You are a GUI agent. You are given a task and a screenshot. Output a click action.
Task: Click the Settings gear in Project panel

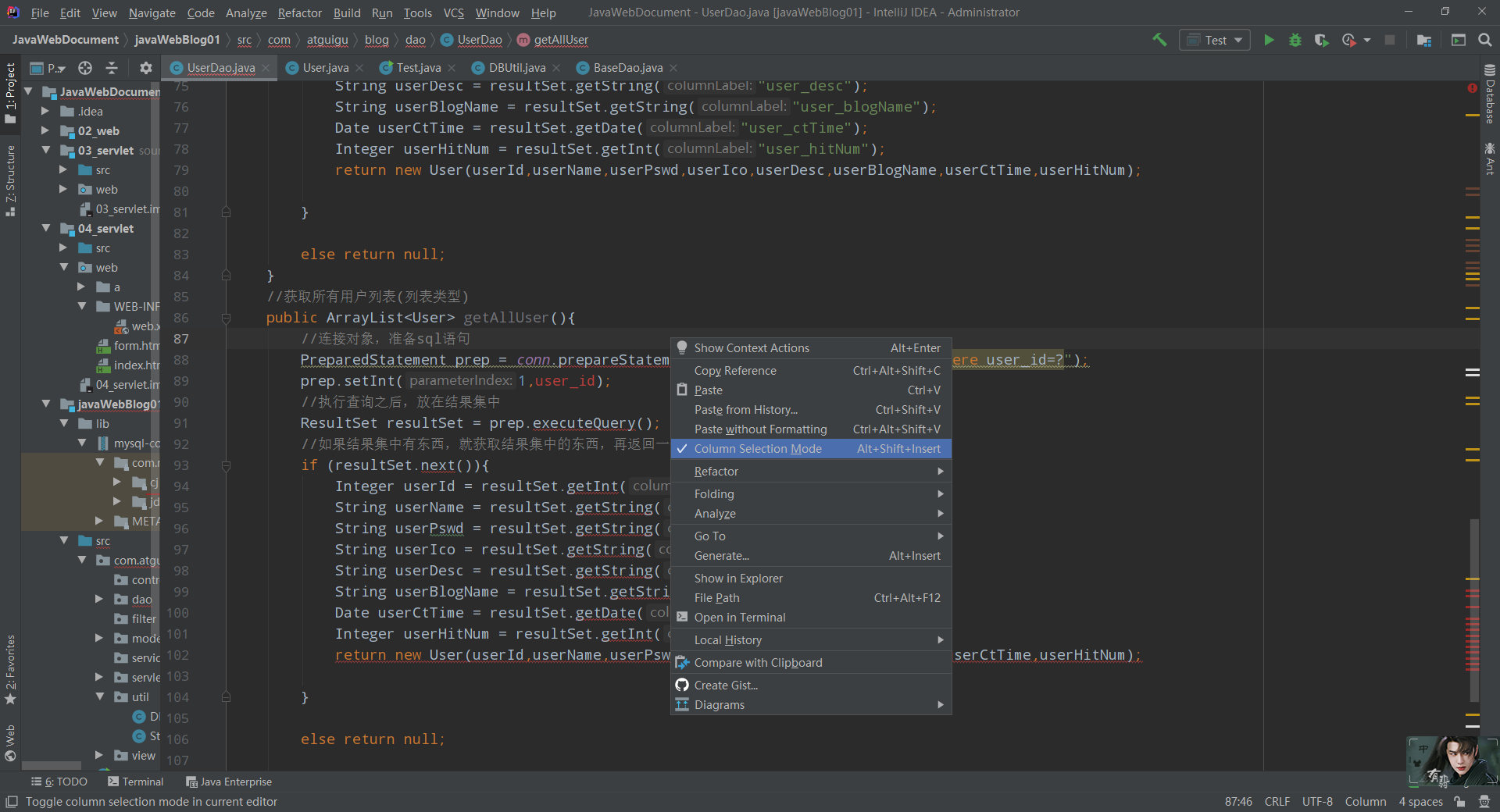[x=145, y=68]
